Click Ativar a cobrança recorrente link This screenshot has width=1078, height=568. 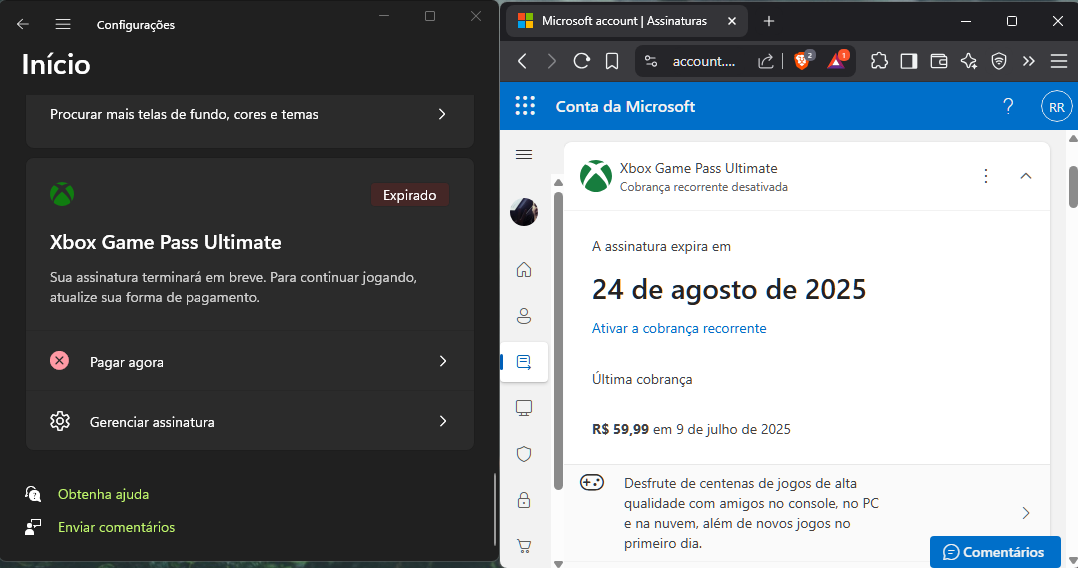[x=679, y=328]
